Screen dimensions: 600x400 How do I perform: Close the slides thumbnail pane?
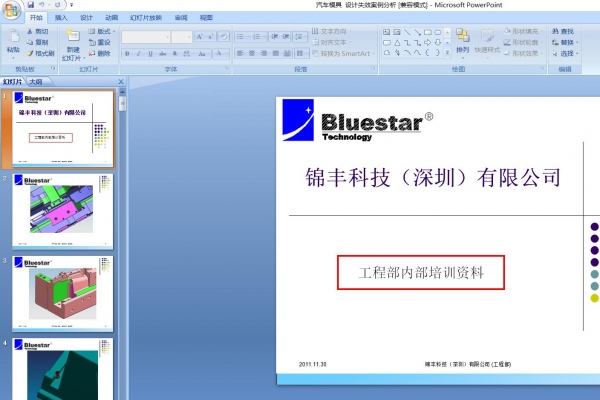coord(121,82)
